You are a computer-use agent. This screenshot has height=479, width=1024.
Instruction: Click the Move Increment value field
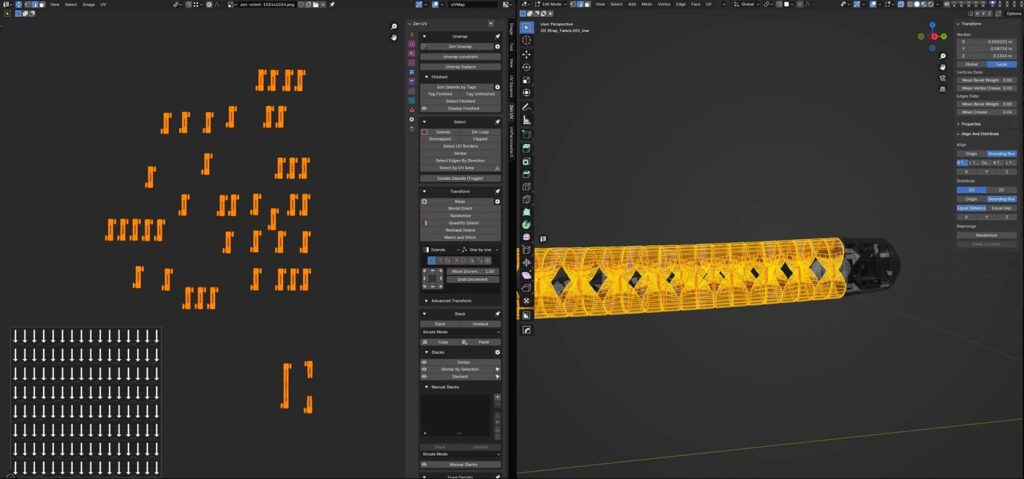pyautogui.click(x=474, y=271)
